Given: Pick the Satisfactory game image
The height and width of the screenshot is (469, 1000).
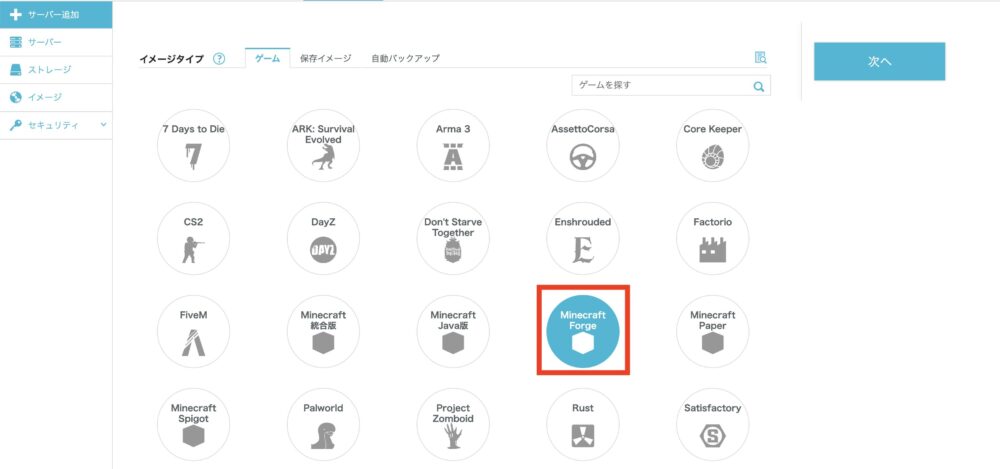Looking at the screenshot, I should 712,424.
